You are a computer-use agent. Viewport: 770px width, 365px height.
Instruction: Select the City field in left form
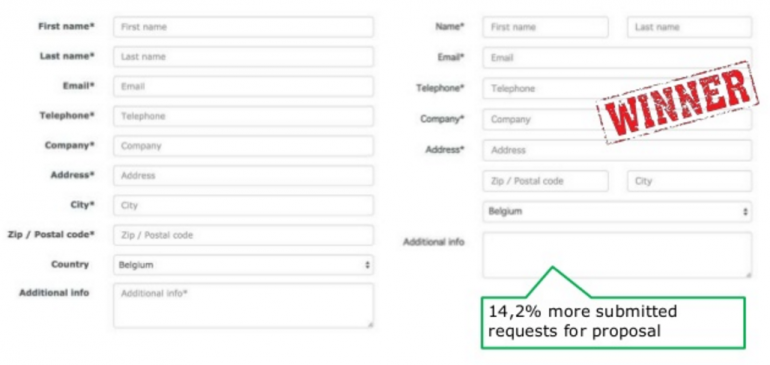[x=243, y=205]
